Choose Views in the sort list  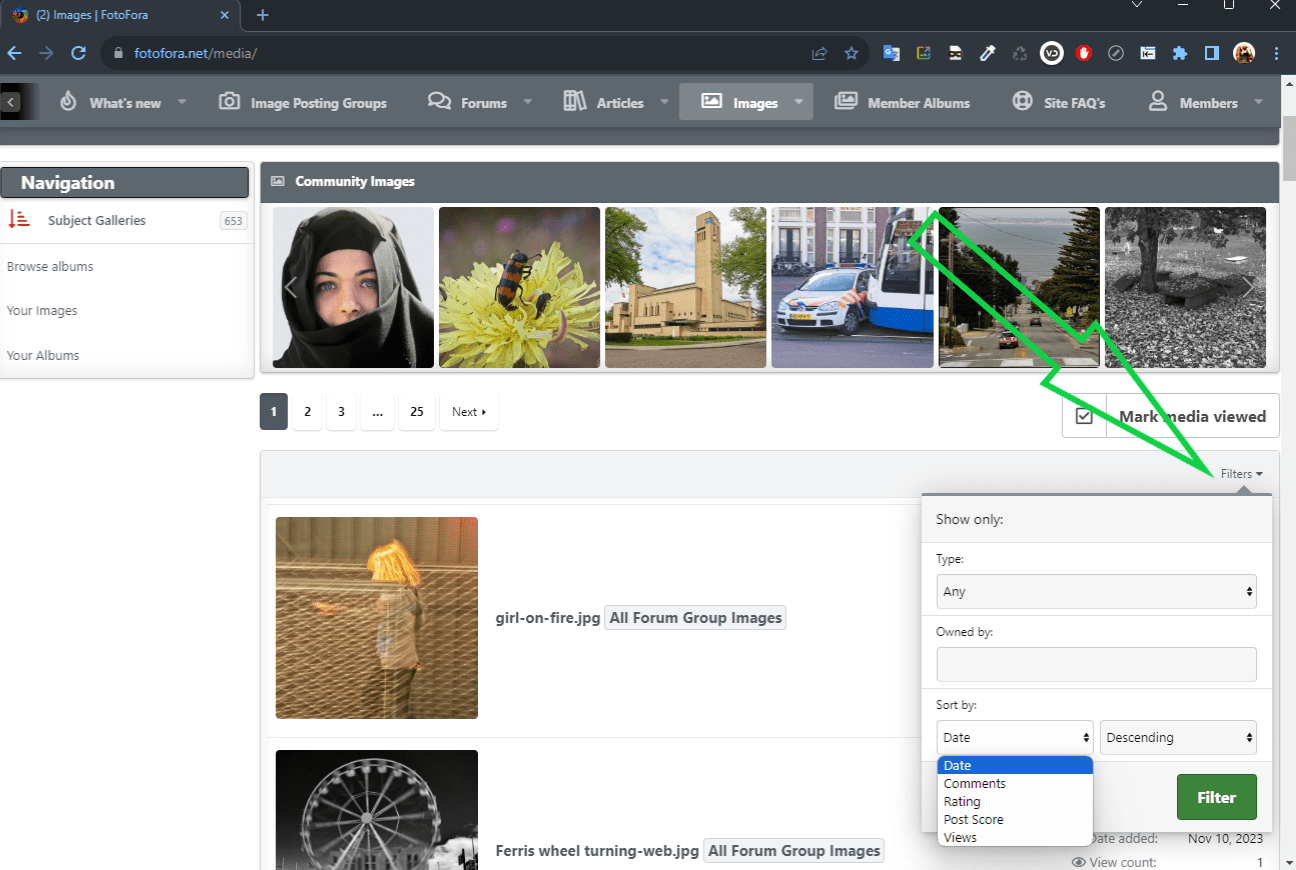(1015, 837)
